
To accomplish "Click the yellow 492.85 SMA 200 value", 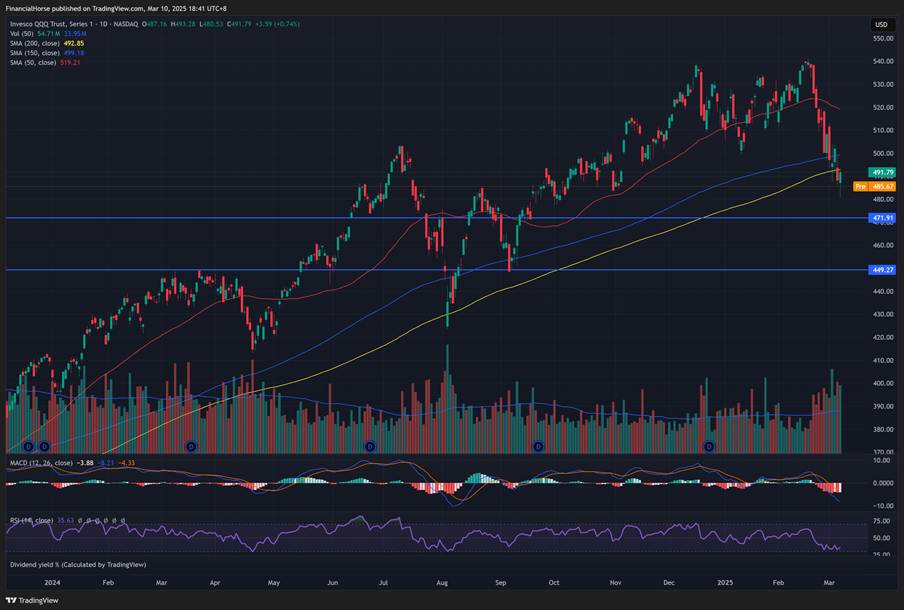I will pos(74,43).
